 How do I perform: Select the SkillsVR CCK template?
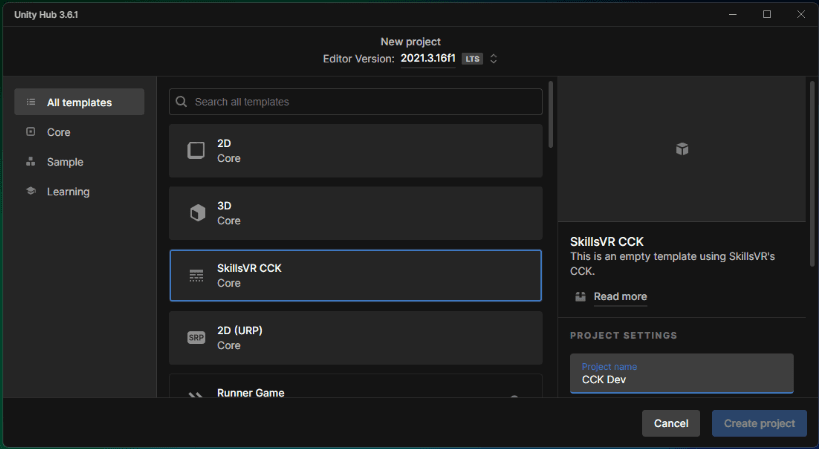pyautogui.click(x=356, y=275)
